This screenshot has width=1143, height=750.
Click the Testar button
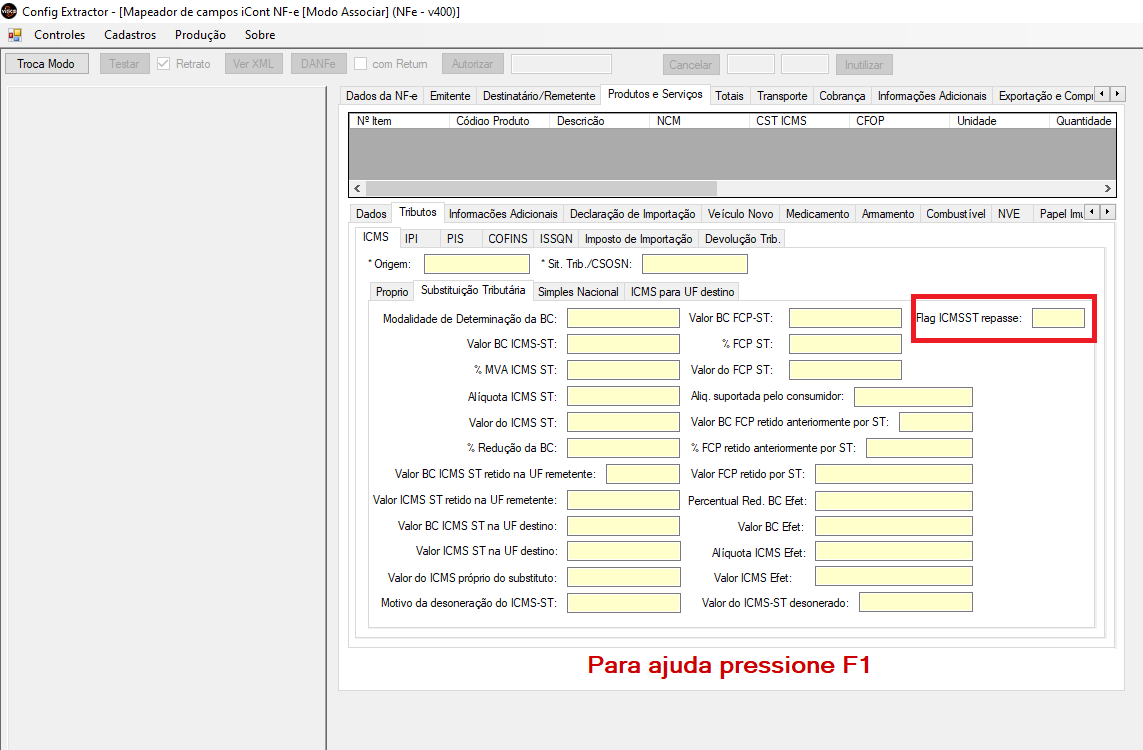tap(124, 64)
